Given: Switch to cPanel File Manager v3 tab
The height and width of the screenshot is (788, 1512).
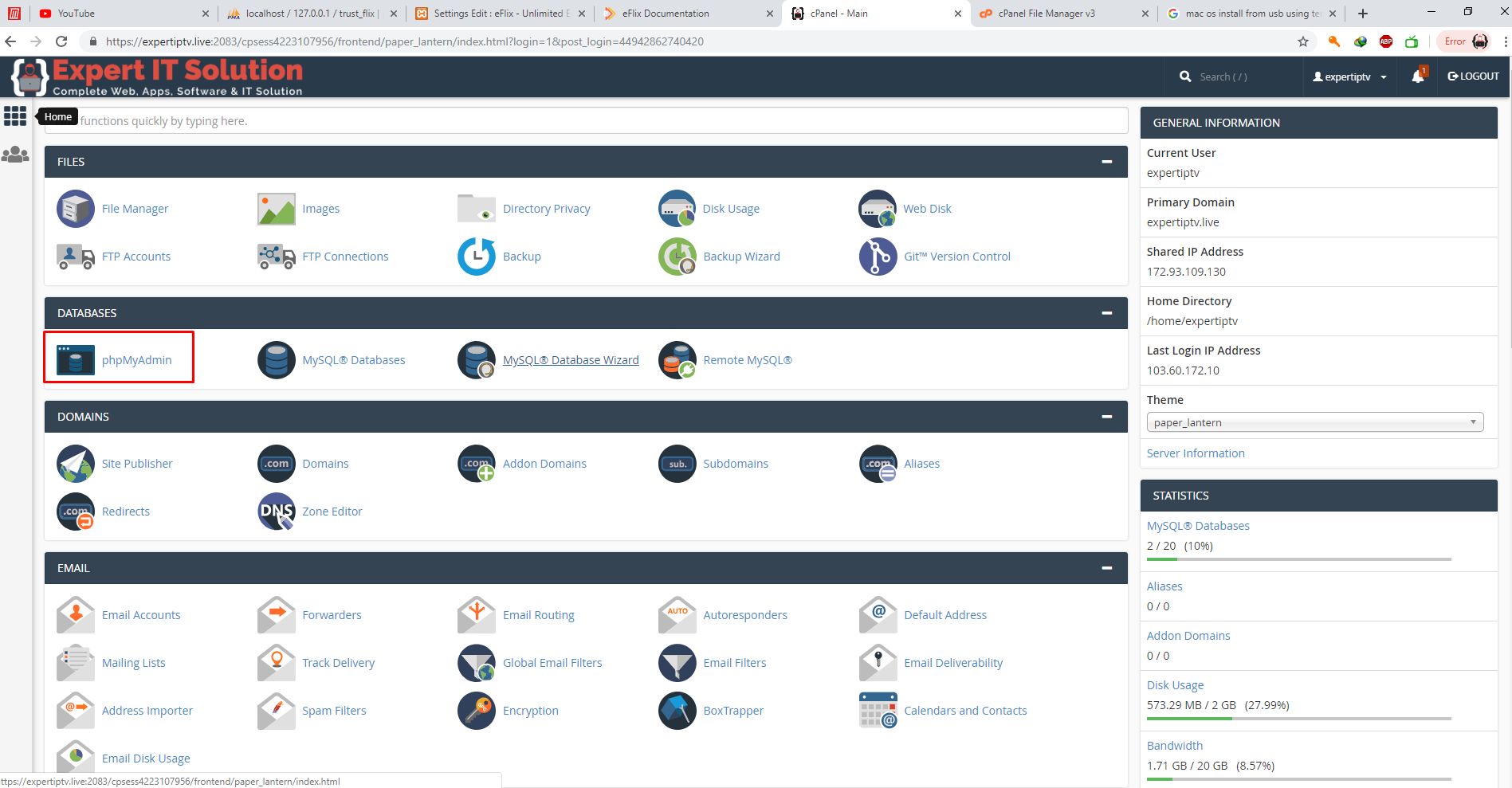Looking at the screenshot, I should 1064,14.
